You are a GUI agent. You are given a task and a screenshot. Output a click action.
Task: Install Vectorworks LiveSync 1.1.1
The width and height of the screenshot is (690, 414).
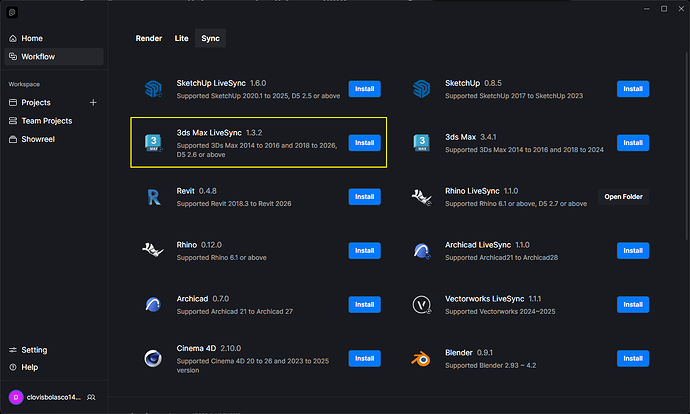click(x=633, y=305)
